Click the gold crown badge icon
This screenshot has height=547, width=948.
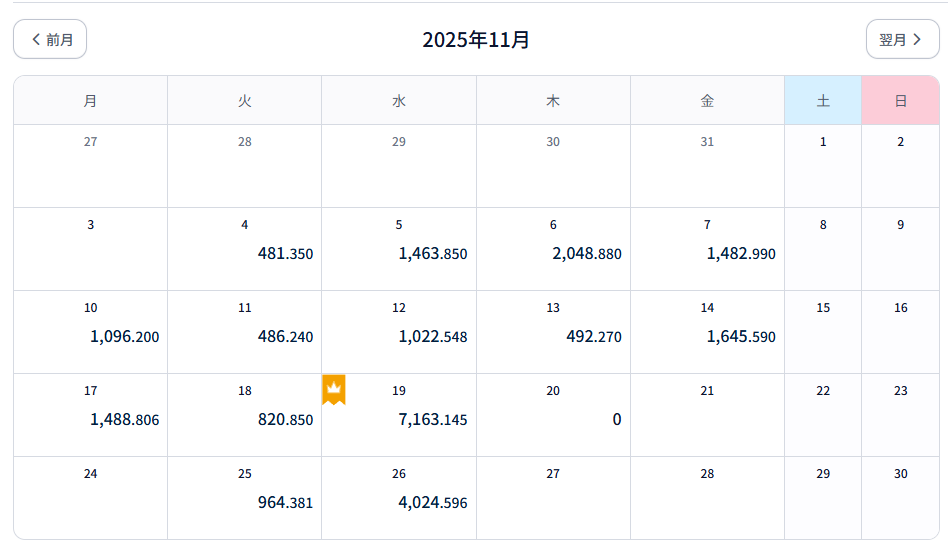(334, 389)
